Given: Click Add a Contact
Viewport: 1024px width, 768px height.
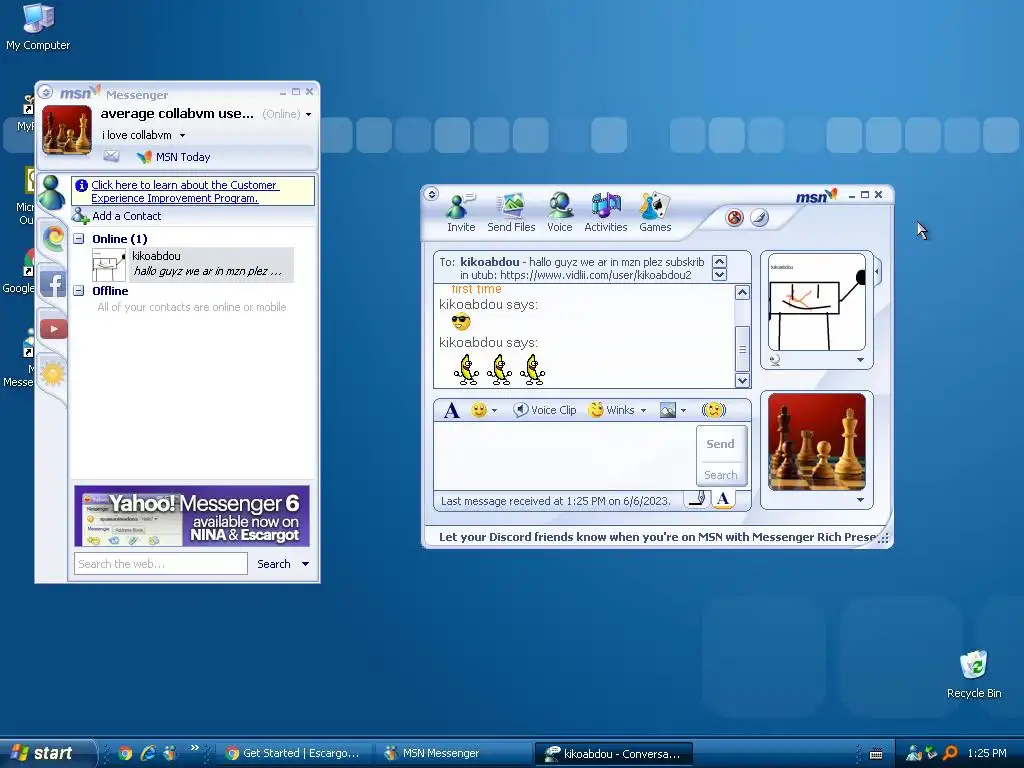Looking at the screenshot, I should [x=118, y=216].
